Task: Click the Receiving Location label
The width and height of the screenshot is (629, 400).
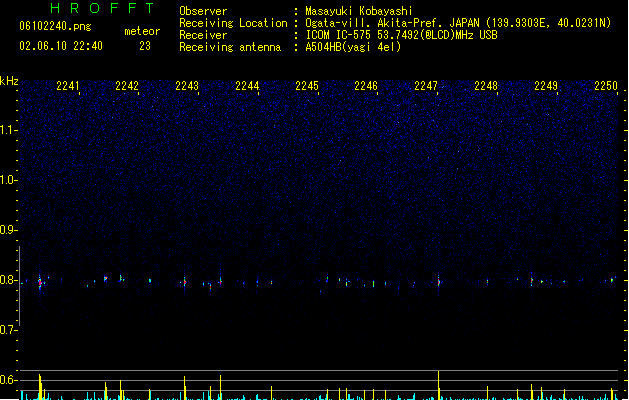Action: pyautogui.click(x=233, y=23)
